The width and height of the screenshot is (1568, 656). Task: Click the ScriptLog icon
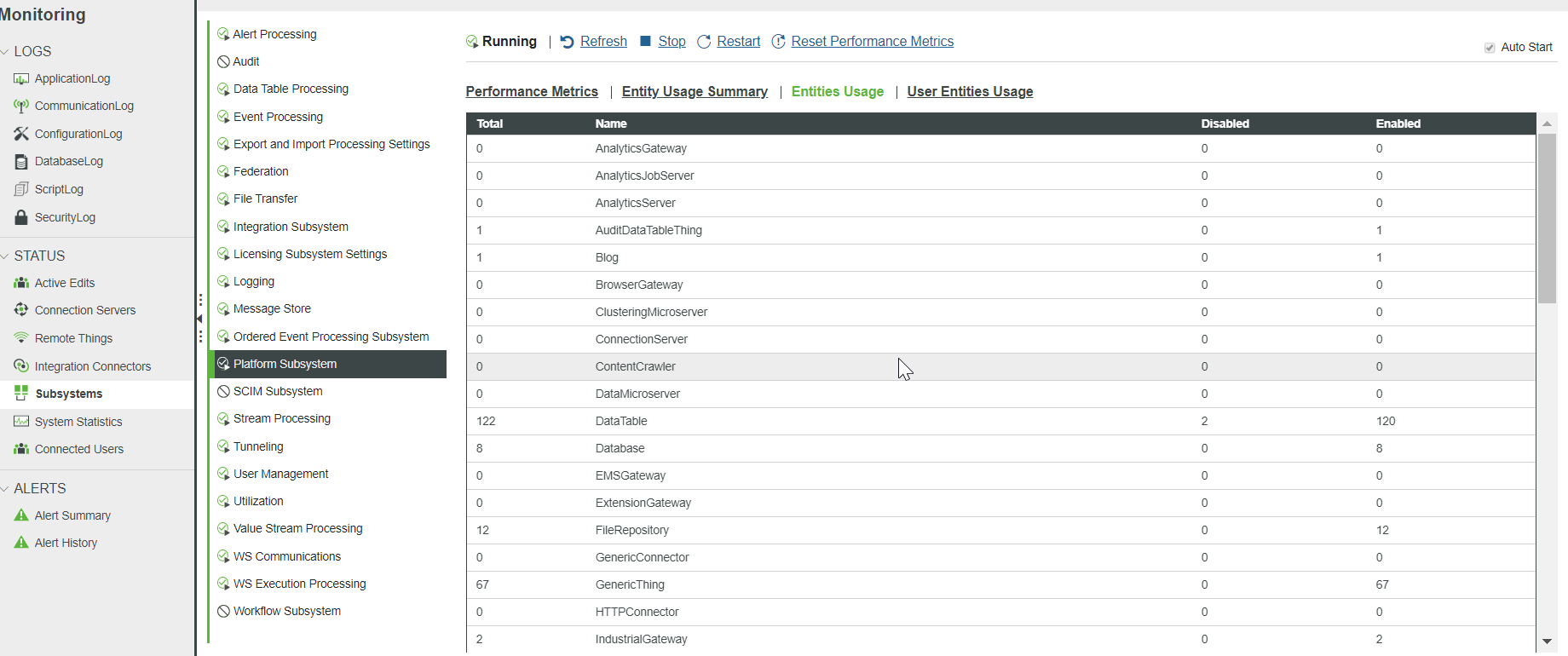coord(21,189)
